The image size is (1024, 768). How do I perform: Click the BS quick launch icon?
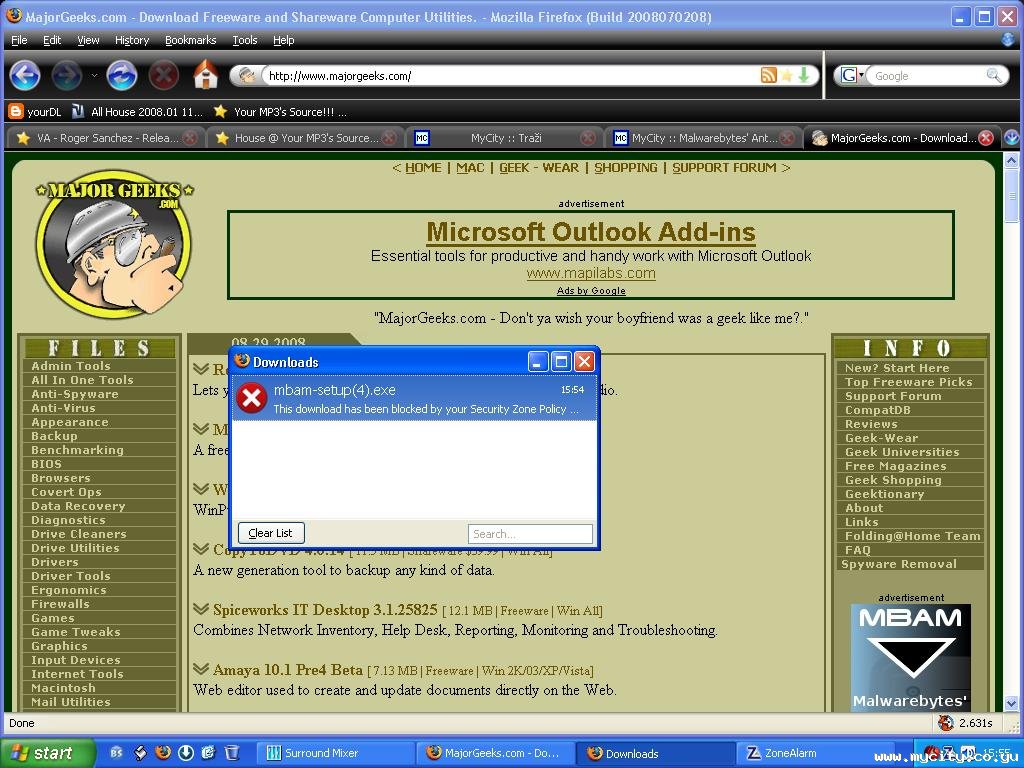[116, 752]
